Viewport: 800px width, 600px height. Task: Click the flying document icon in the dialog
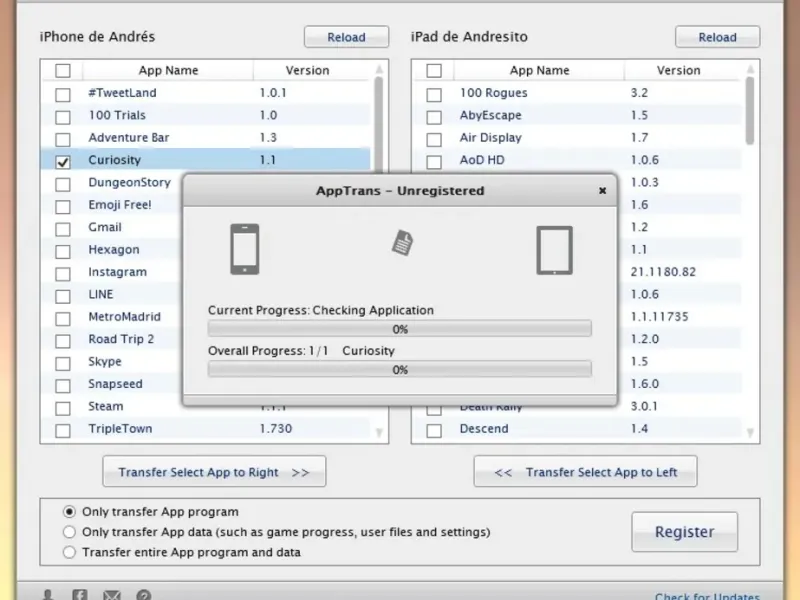click(x=403, y=242)
